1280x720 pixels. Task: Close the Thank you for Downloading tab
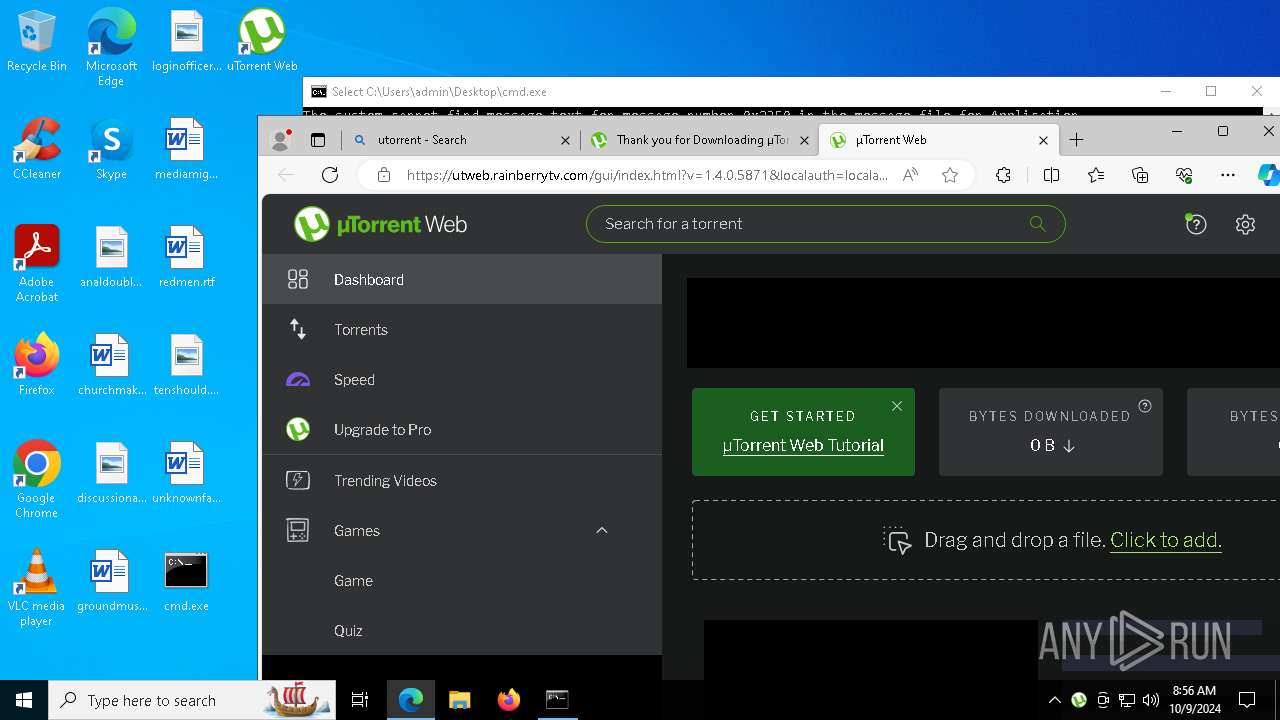pos(804,141)
